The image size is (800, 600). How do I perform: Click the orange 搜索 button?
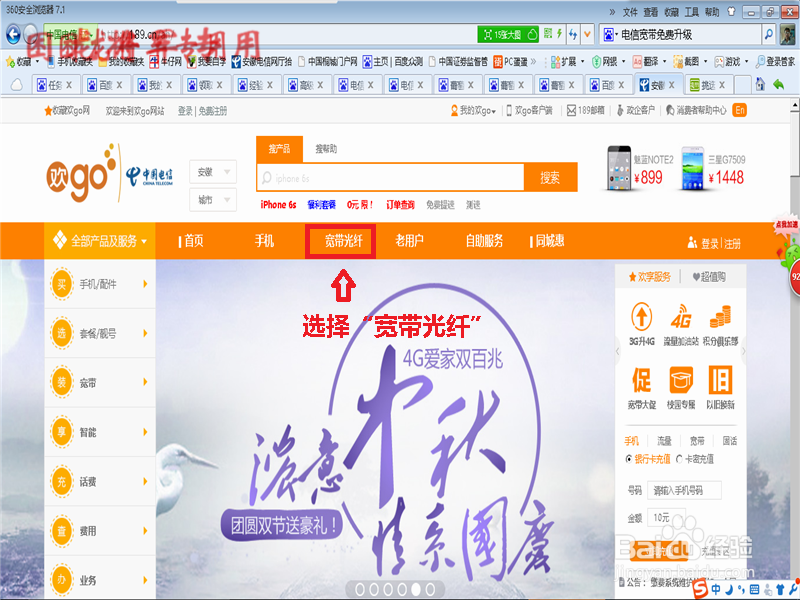pos(551,178)
